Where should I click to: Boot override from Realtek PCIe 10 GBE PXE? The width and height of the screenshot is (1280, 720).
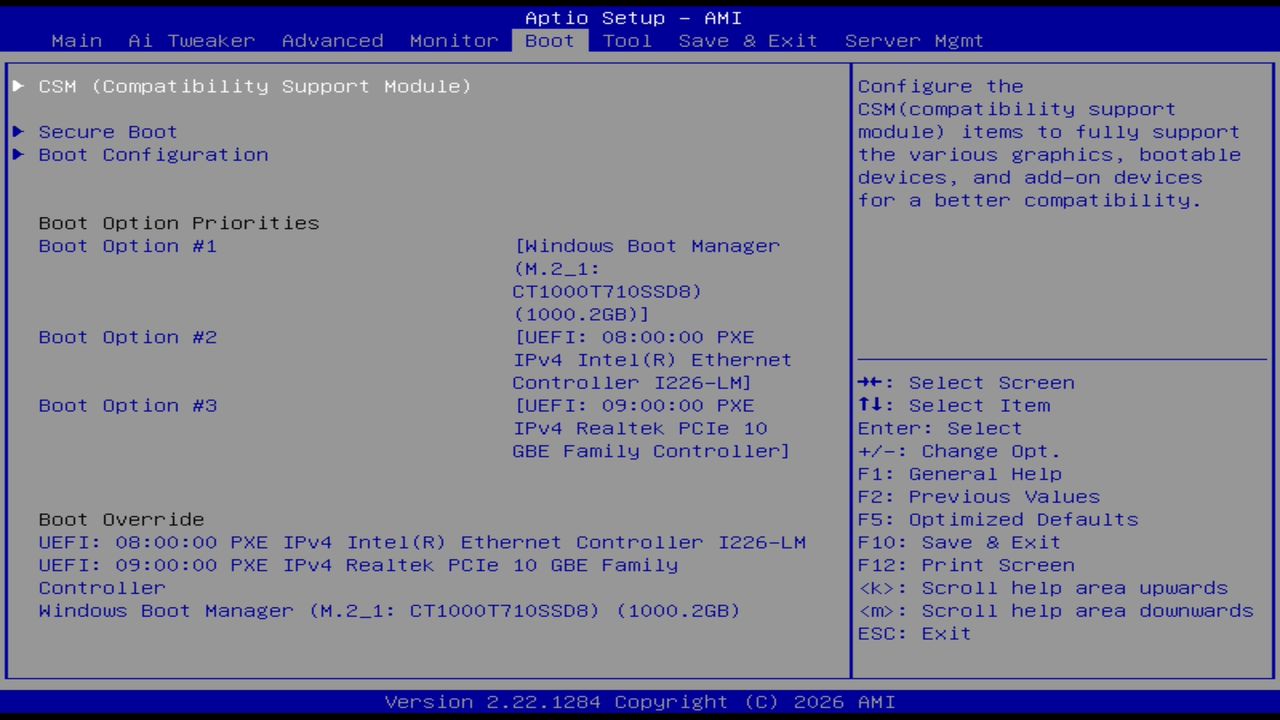tap(358, 576)
